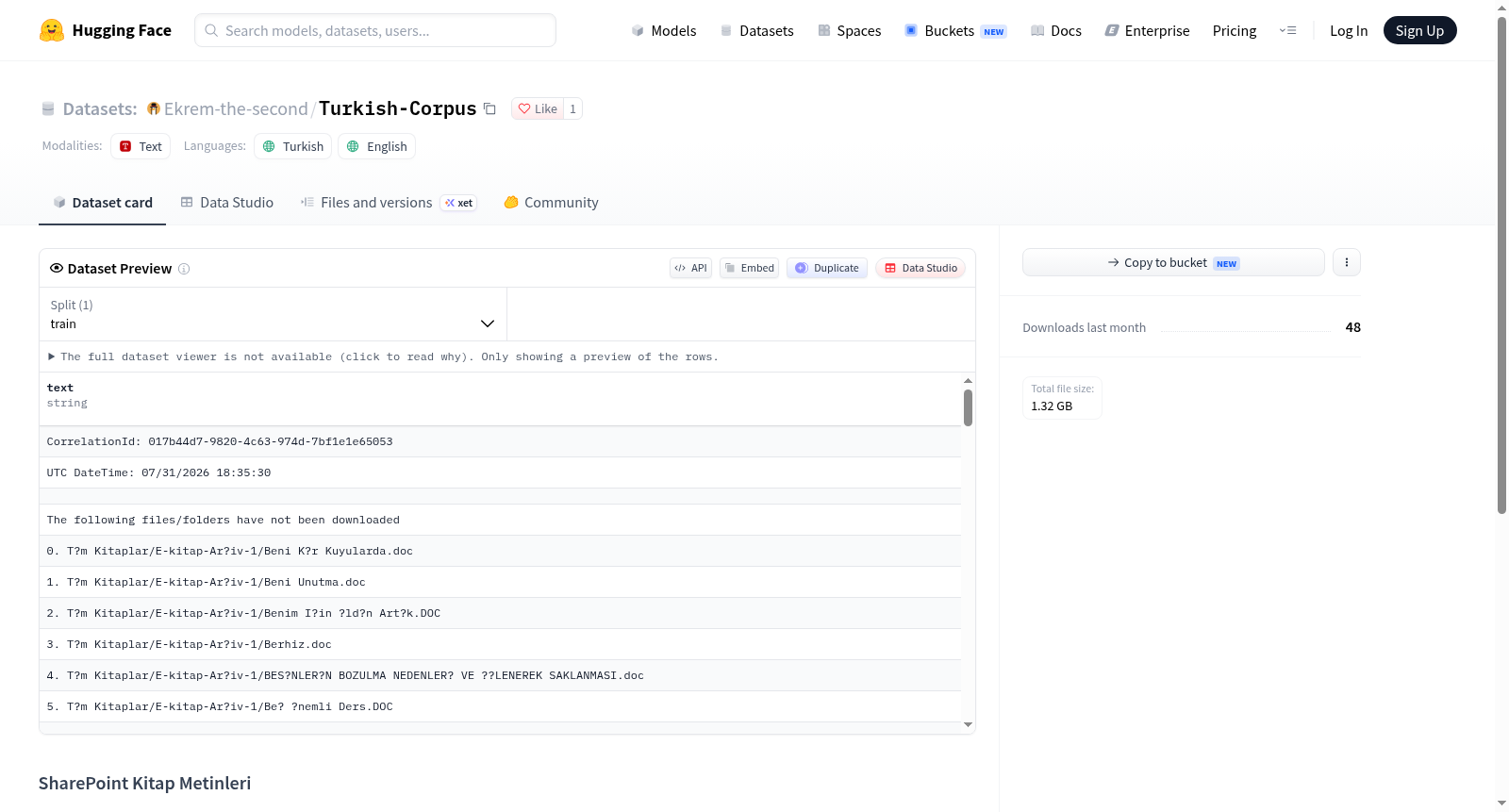Viewport: 1509px width, 812px height.
Task: Switch to the Dataset card tab
Action: pyautogui.click(x=103, y=202)
